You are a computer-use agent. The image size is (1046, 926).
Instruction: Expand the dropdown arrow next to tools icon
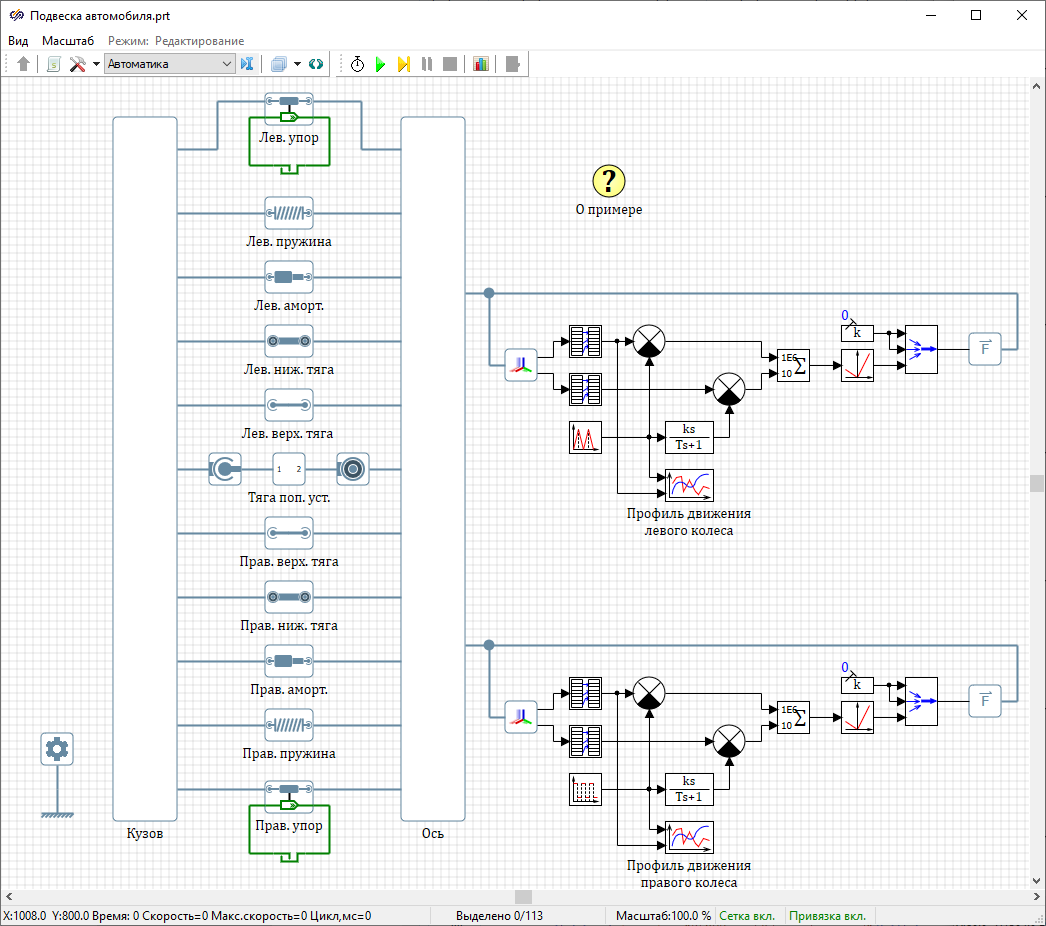pos(96,64)
